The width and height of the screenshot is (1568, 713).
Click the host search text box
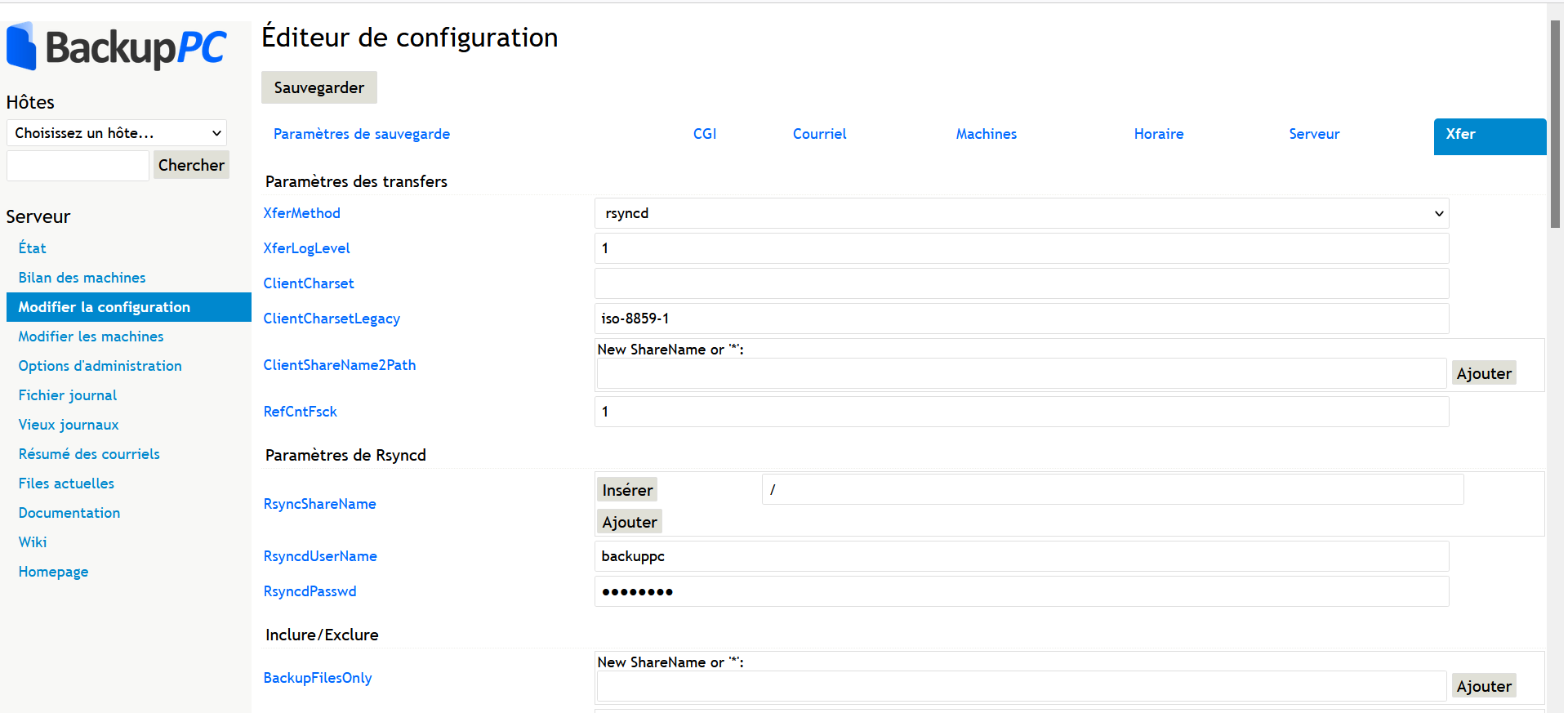tap(78, 166)
